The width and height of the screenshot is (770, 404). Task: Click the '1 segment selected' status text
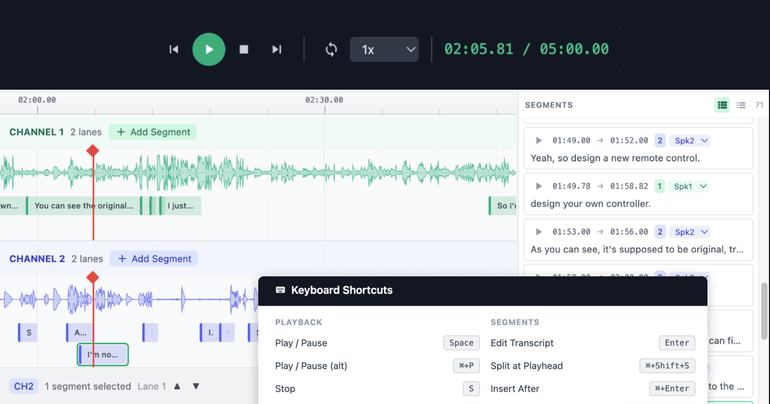87,386
